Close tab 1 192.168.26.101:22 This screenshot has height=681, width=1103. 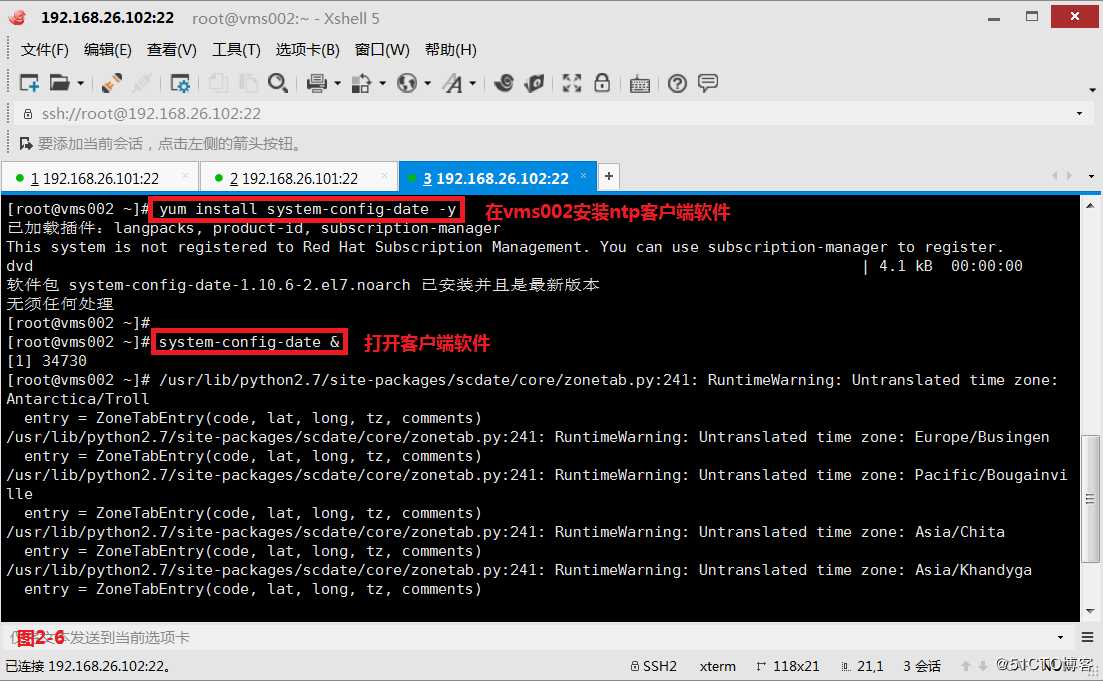(x=185, y=176)
